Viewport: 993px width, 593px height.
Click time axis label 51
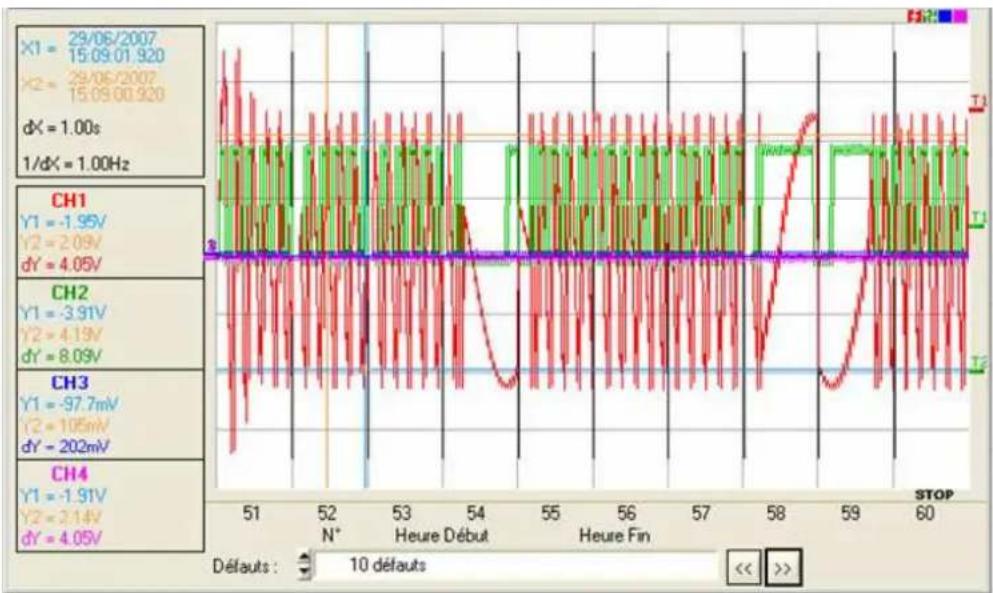[251, 513]
